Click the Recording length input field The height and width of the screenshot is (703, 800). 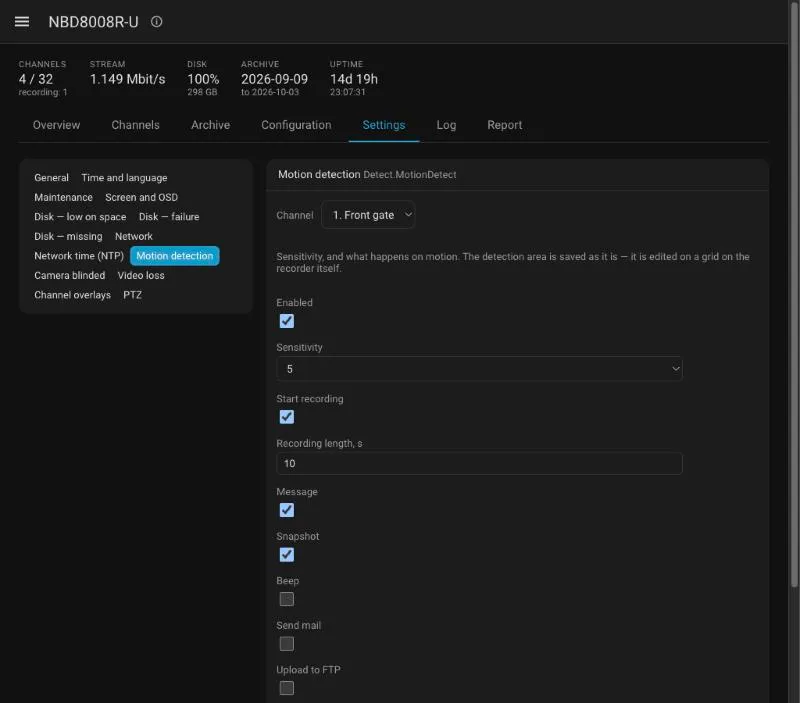pyautogui.click(x=479, y=463)
